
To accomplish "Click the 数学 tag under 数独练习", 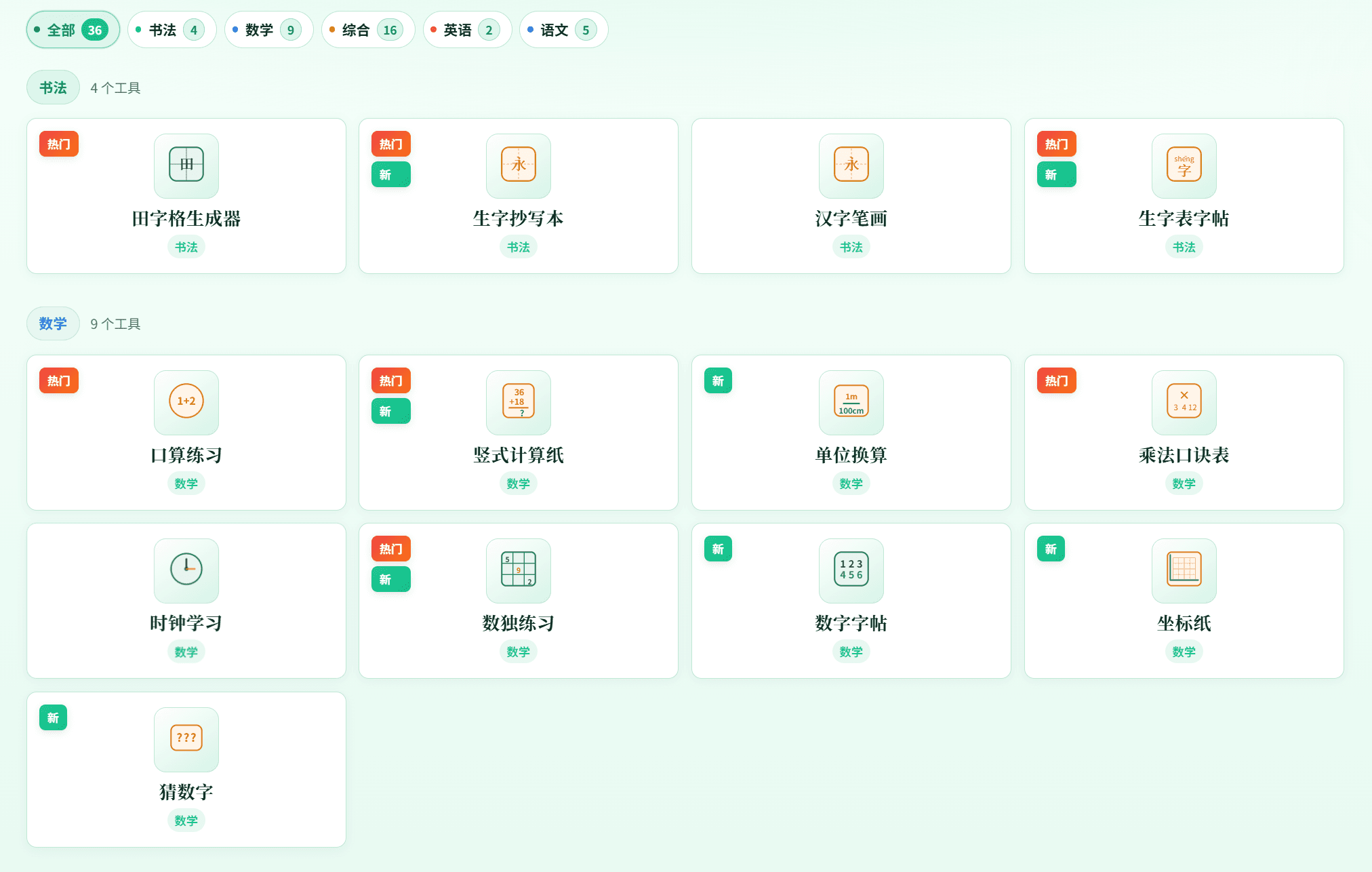I will [519, 652].
